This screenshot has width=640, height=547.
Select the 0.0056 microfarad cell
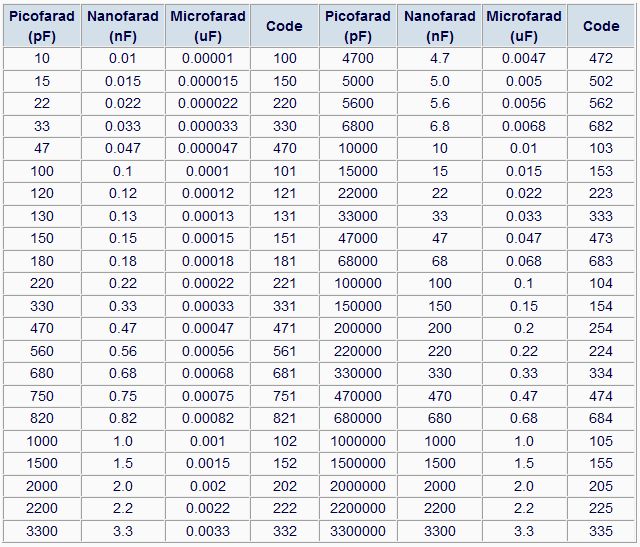pos(524,103)
